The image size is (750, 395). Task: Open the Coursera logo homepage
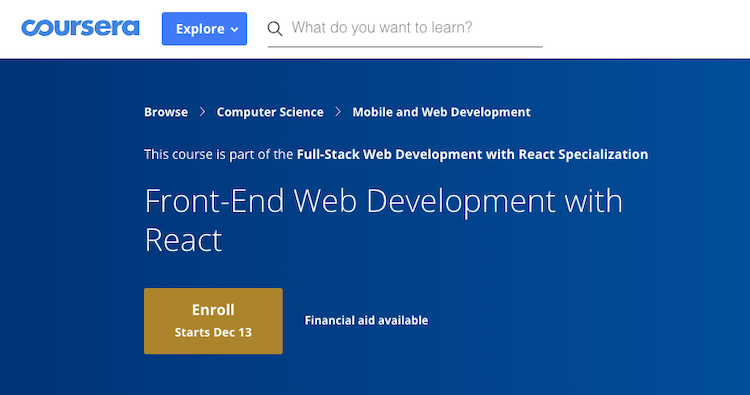coord(80,28)
